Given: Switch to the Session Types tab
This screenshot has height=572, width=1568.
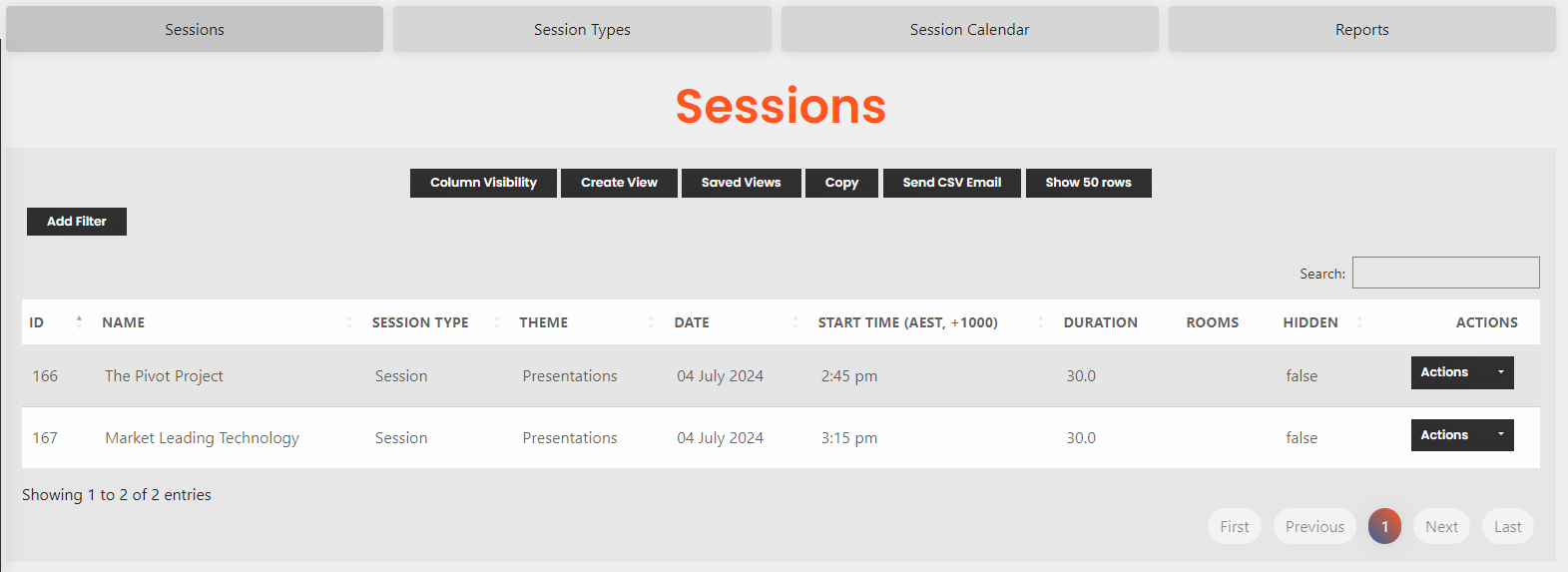Looking at the screenshot, I should click(582, 29).
